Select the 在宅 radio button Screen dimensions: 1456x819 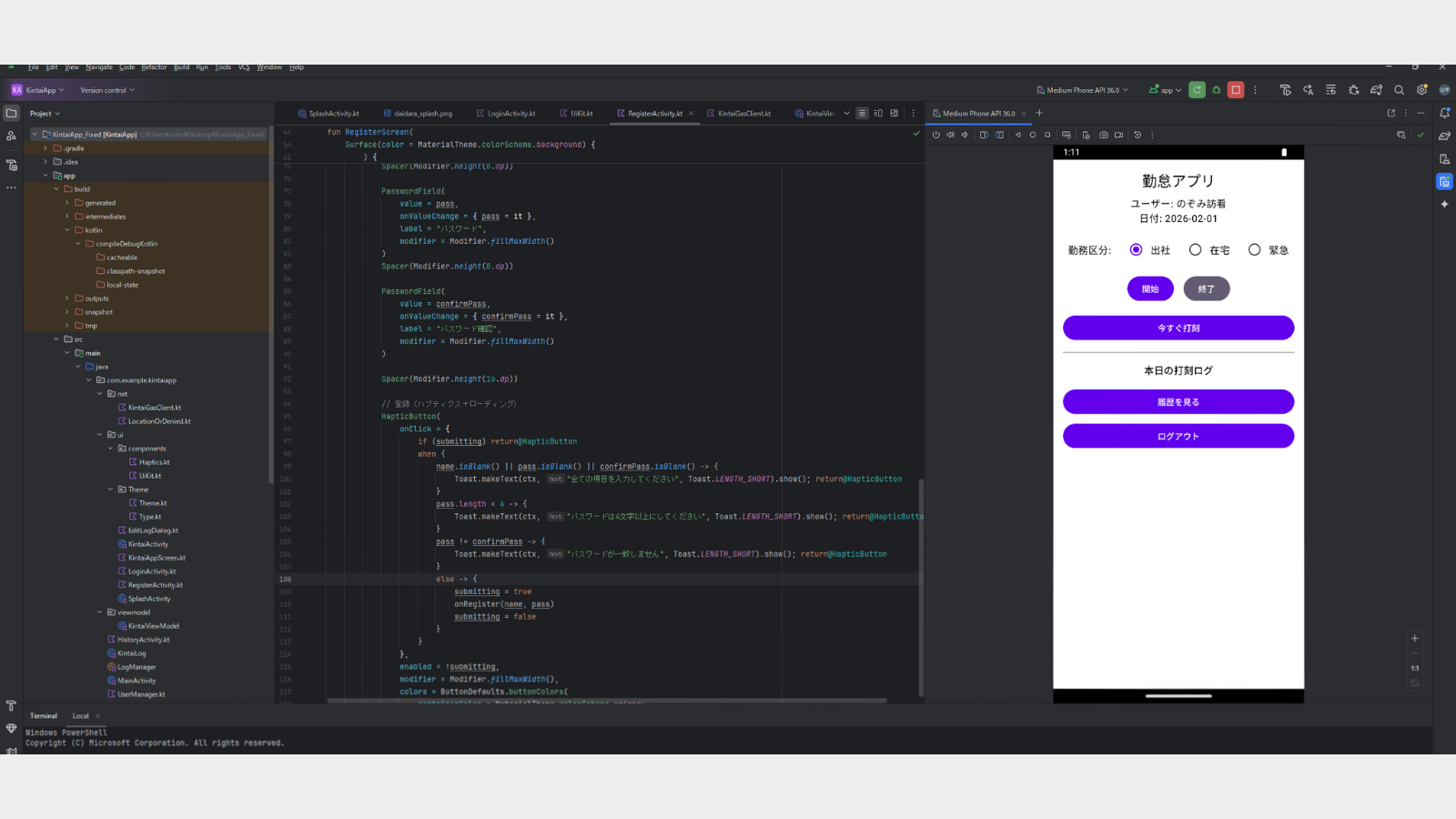coord(1195,250)
